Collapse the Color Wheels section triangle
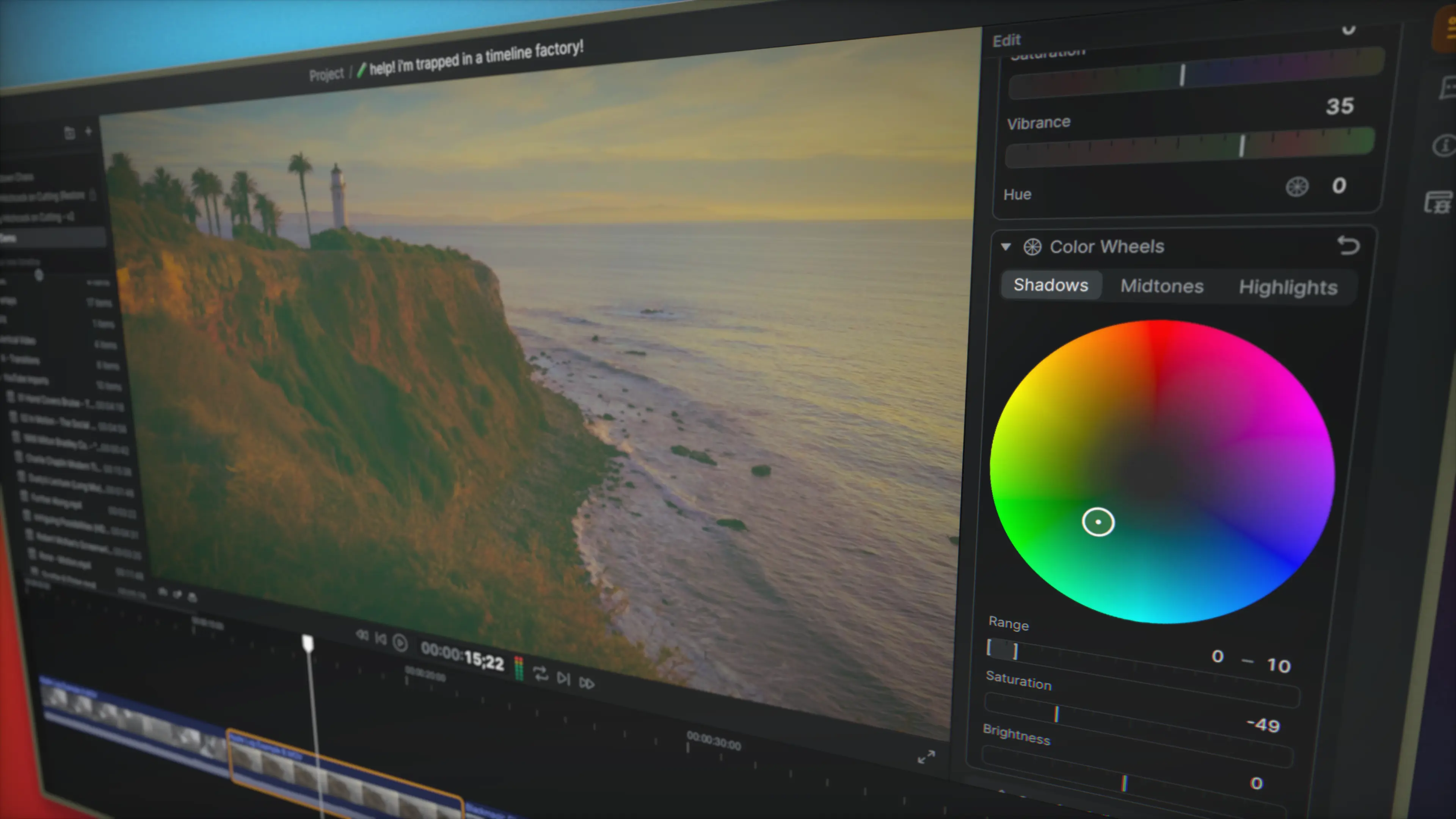The height and width of the screenshot is (819, 1456). pyautogui.click(x=1006, y=246)
